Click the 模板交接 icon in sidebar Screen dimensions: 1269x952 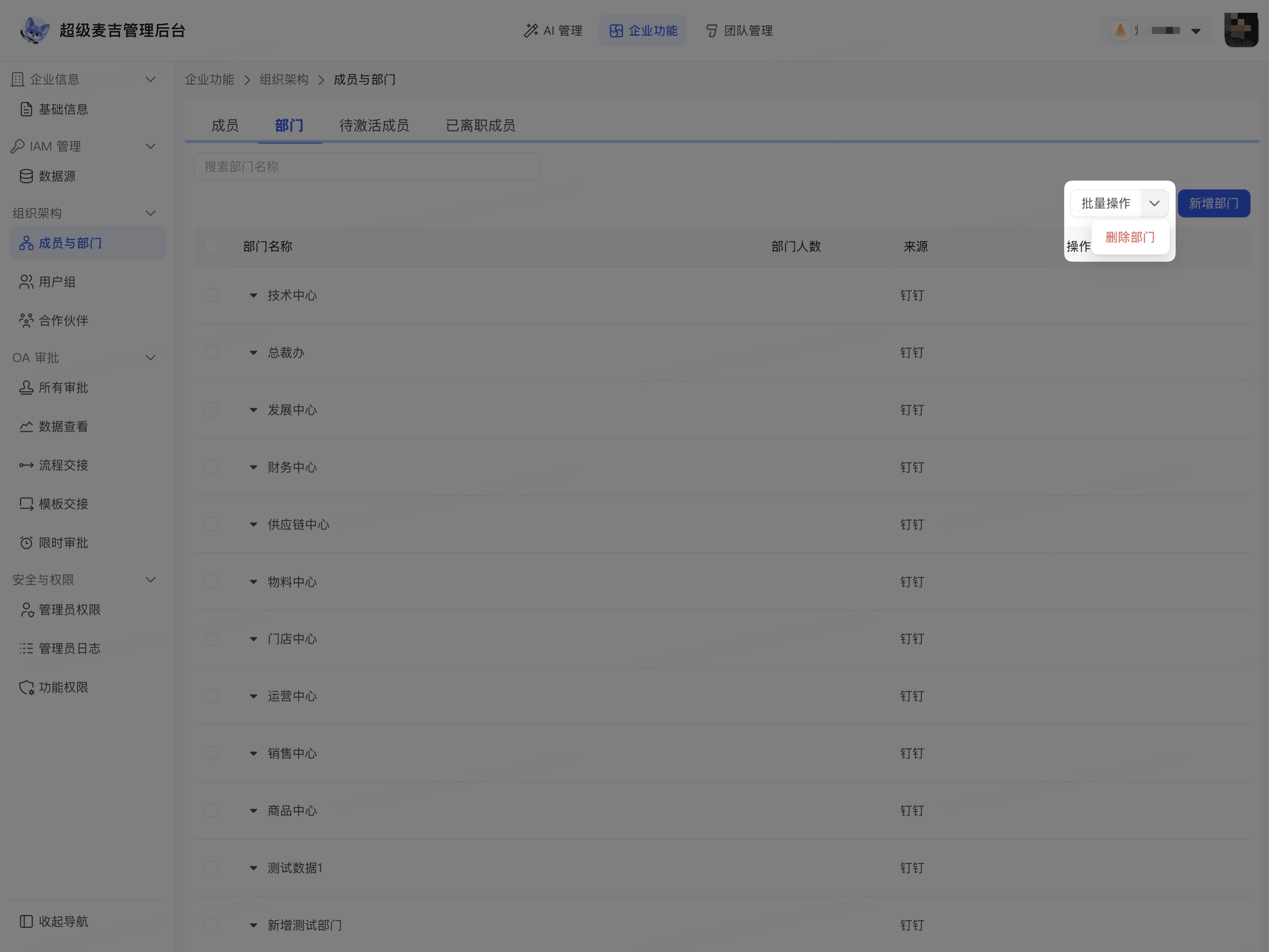coord(26,504)
